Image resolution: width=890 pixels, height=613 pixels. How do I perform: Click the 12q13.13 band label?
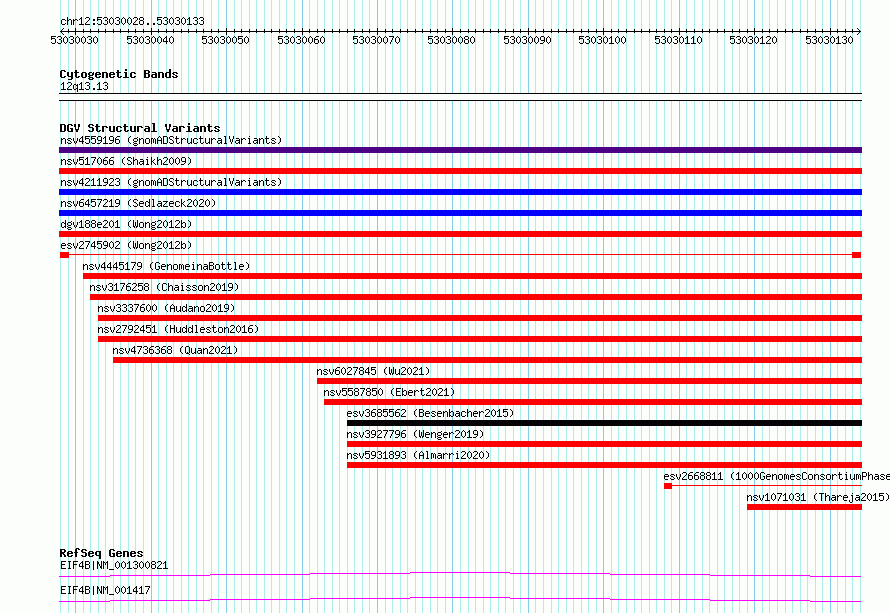coord(84,86)
